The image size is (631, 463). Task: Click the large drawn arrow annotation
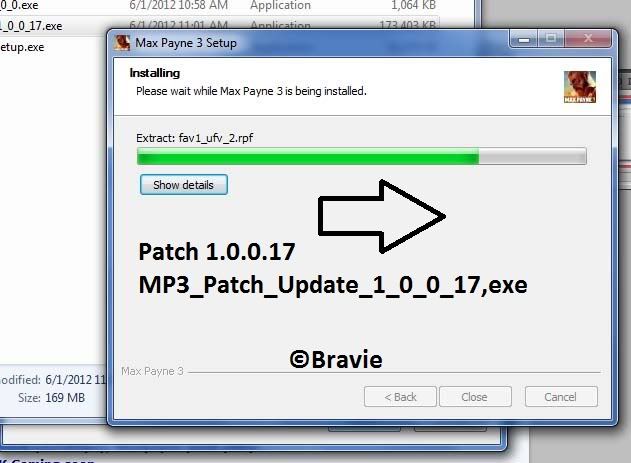tap(381, 216)
